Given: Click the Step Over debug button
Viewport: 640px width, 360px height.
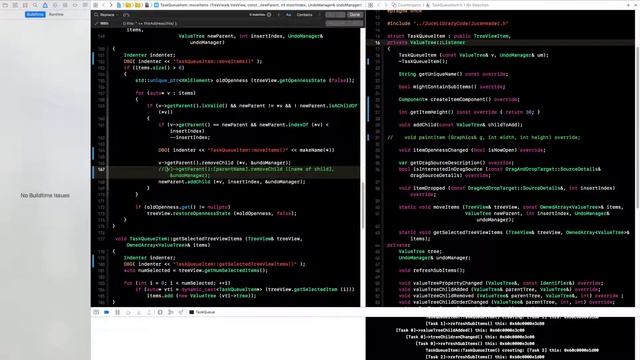Looking at the screenshot, I should [x=128, y=312].
